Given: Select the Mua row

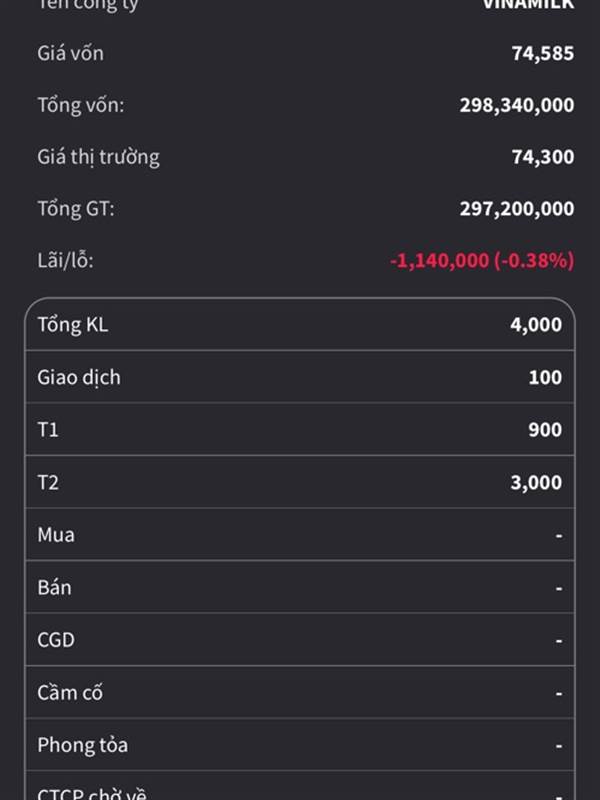Looking at the screenshot, I should click(300, 535).
